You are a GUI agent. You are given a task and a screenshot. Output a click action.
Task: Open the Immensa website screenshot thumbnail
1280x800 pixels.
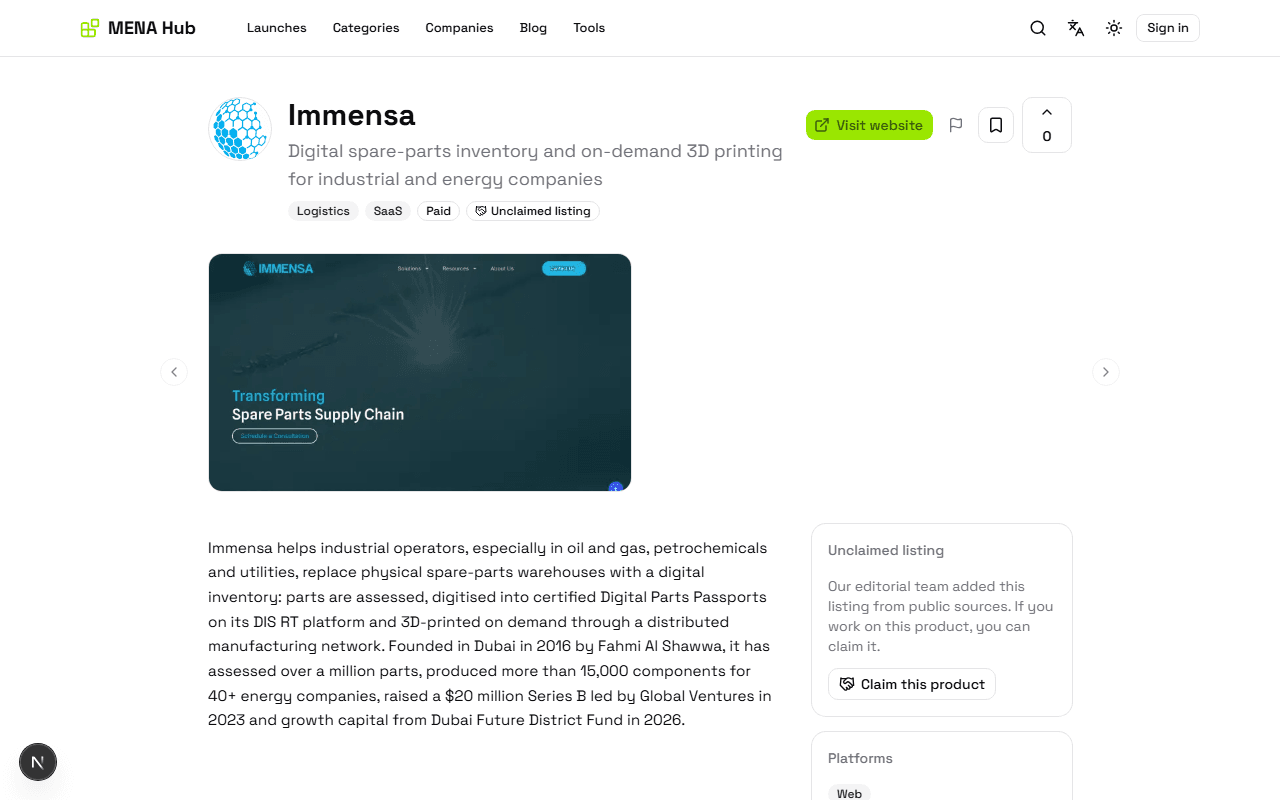(420, 372)
